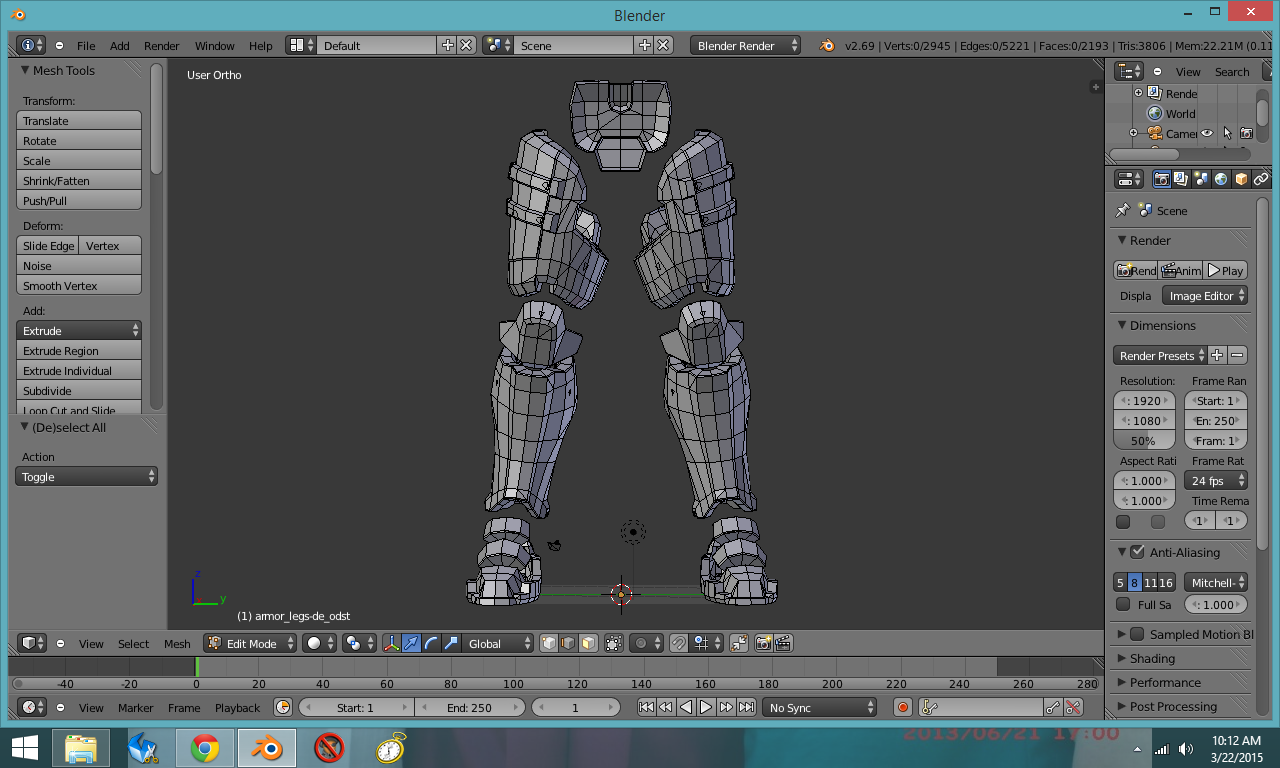
Task: Toggle the Full Sample checkbox
Action: tap(1123, 605)
